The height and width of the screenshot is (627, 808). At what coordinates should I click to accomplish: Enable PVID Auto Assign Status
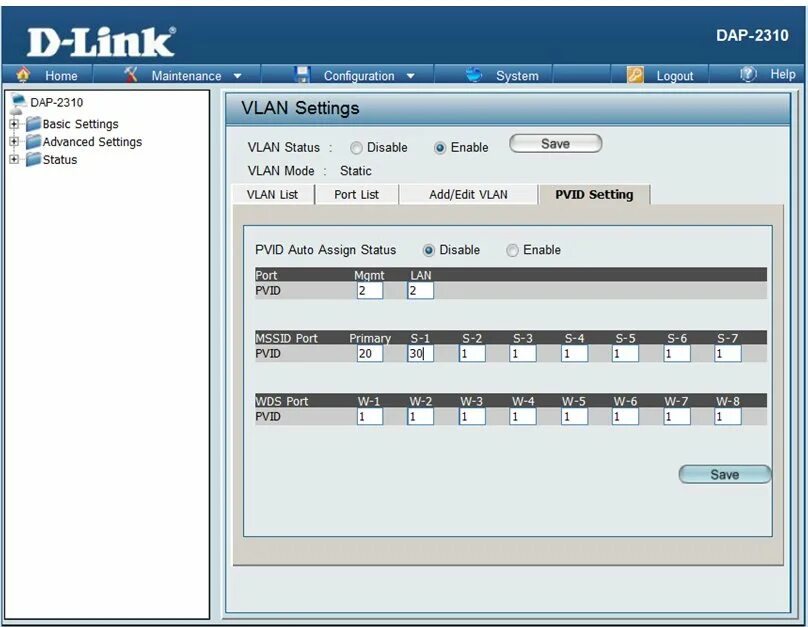pyautogui.click(x=512, y=250)
